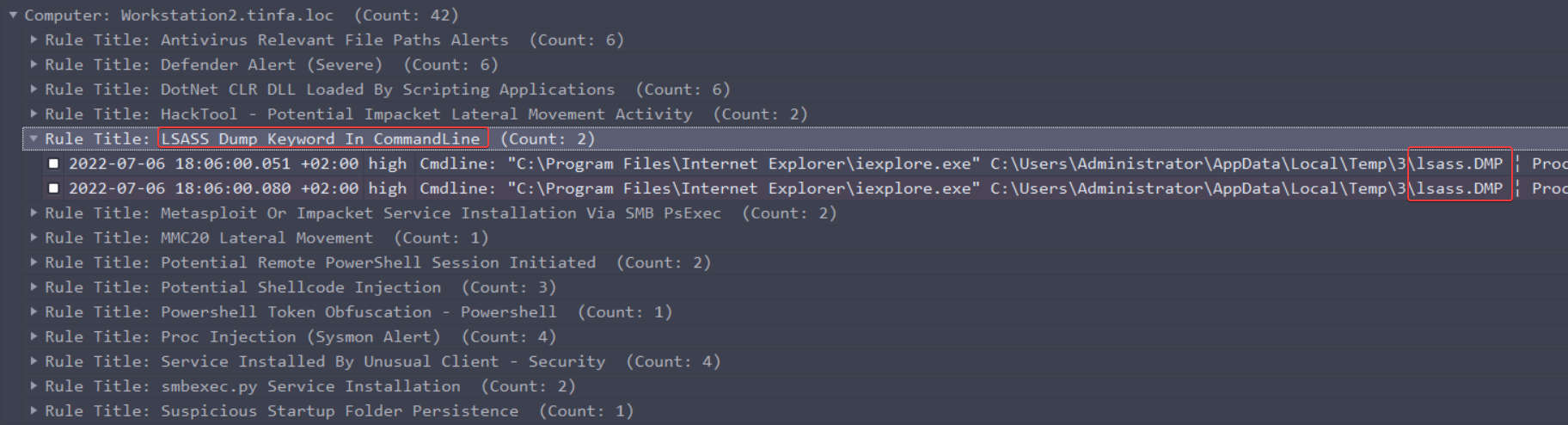Expand HackTool Potential Impacket Lateral Movement rule
The image size is (1568, 425).
[34, 114]
